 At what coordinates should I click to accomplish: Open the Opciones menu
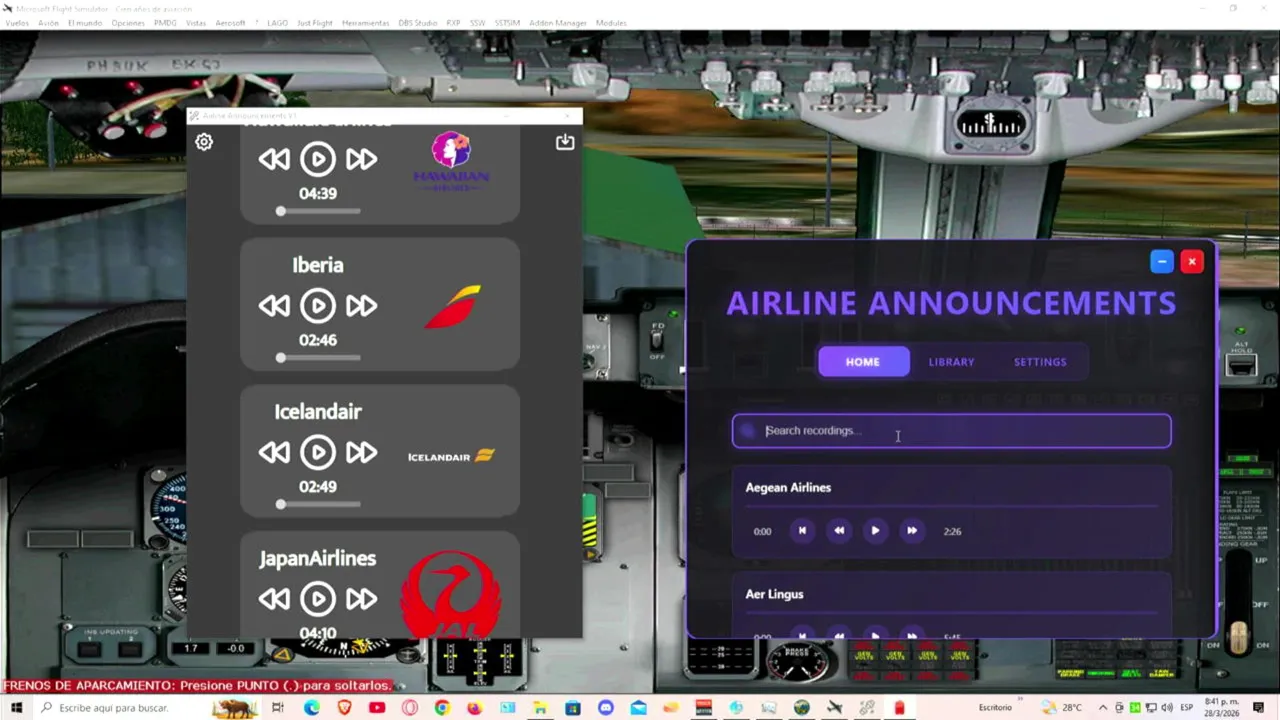(x=128, y=23)
